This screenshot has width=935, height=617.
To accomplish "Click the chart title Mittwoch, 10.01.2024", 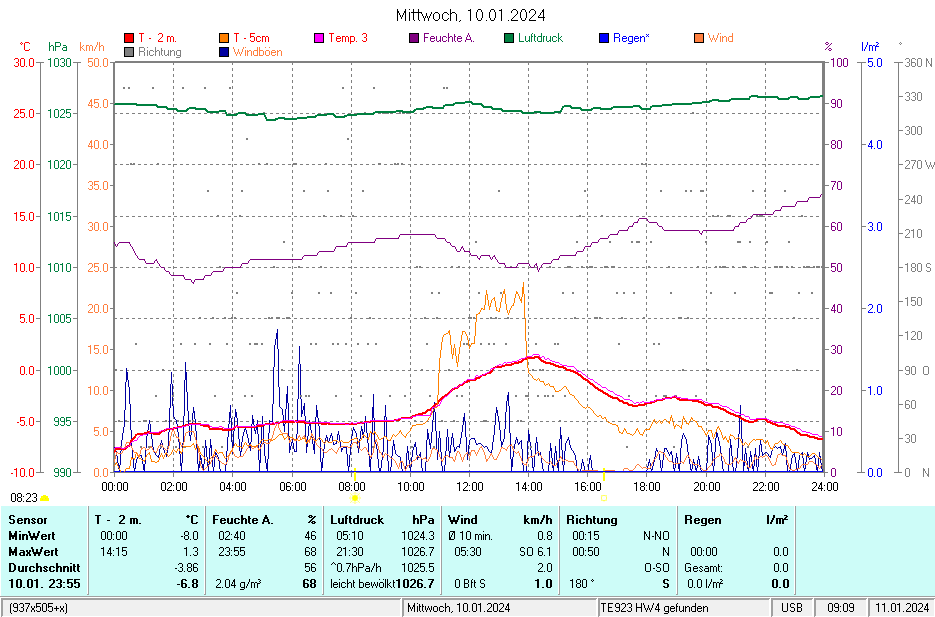I will coord(470,15).
